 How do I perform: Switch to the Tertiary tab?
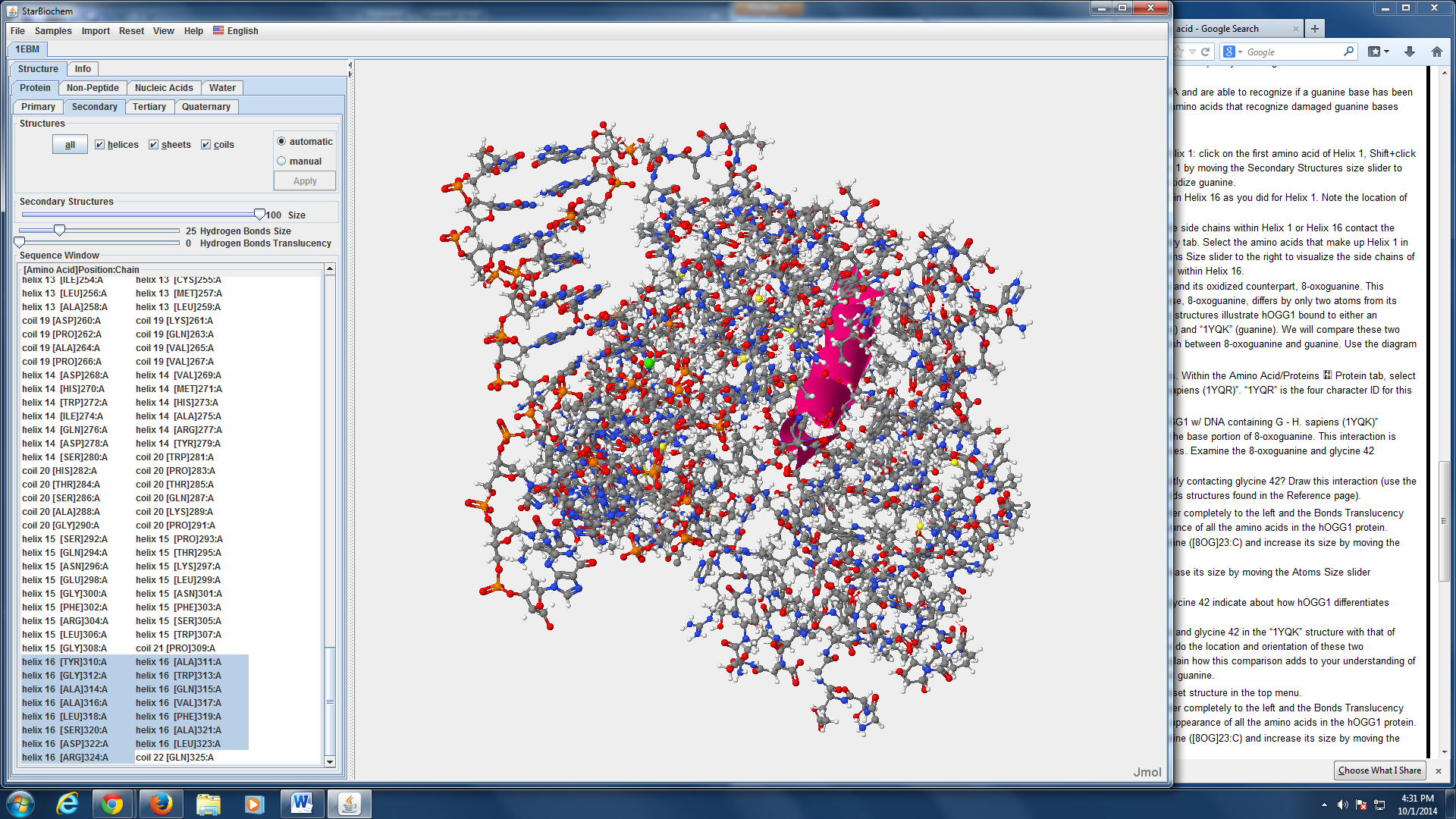coord(149,107)
